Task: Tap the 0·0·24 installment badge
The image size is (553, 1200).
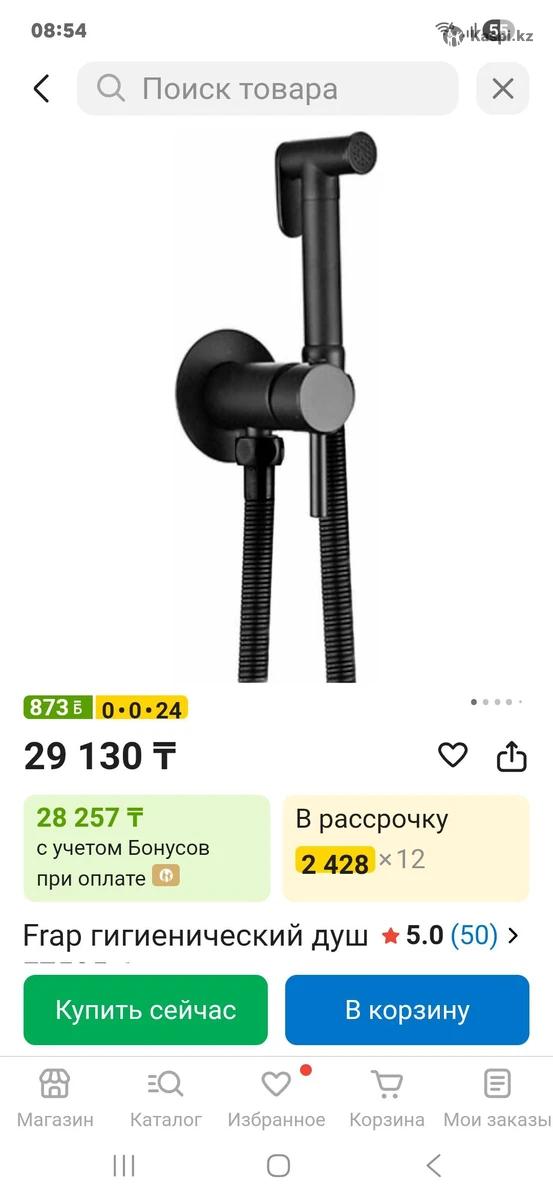Action: [142, 709]
